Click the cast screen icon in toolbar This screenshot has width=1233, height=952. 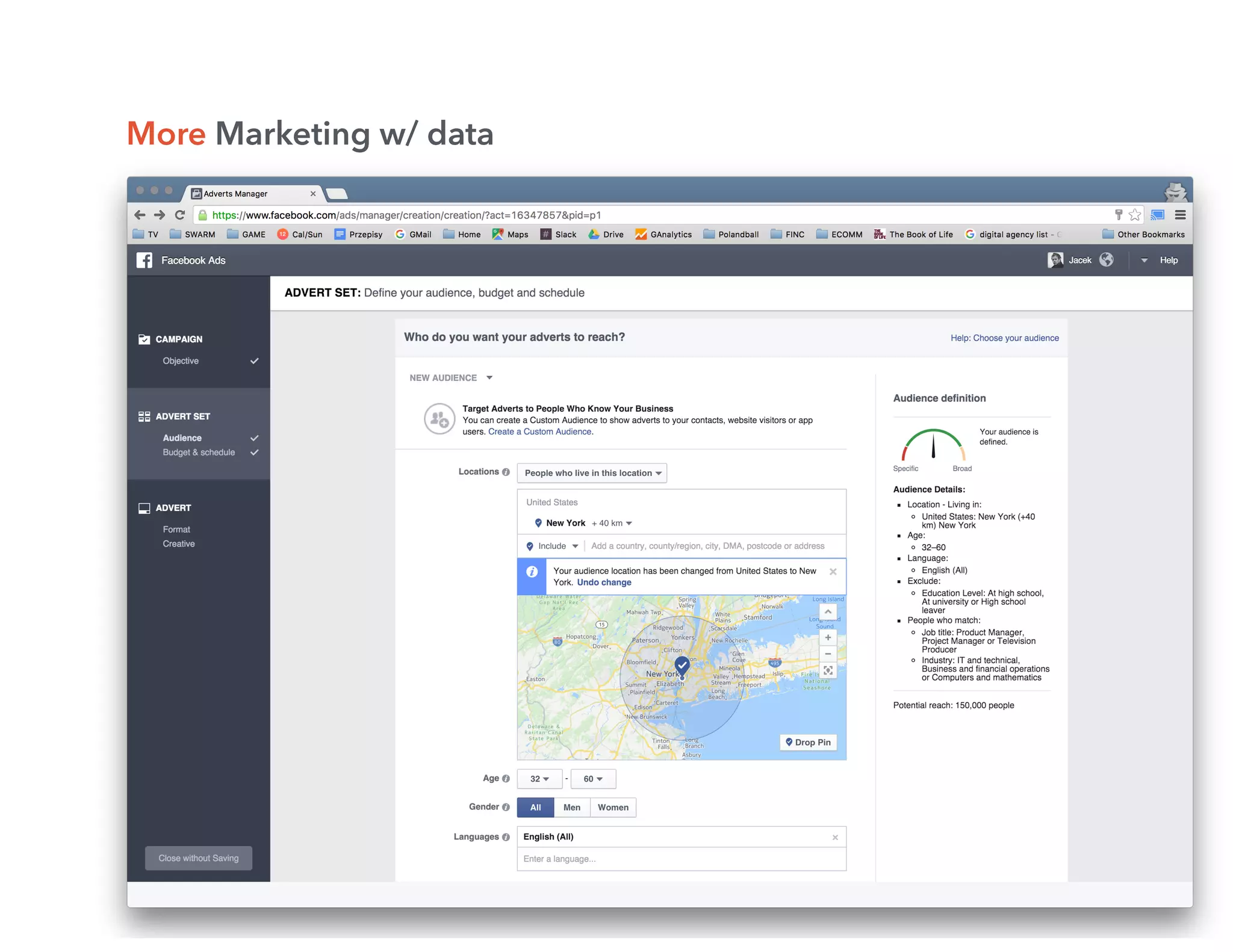(x=1157, y=215)
